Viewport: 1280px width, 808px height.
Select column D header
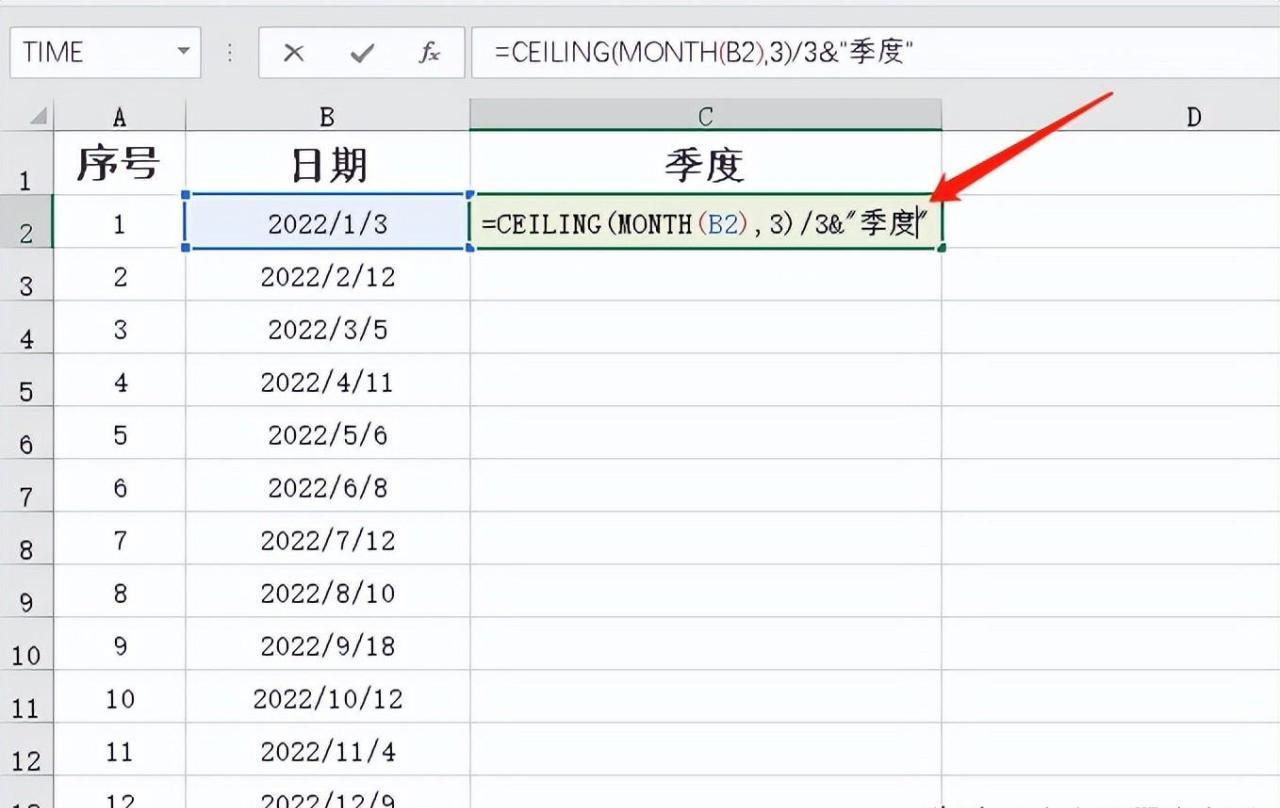tap(1193, 116)
